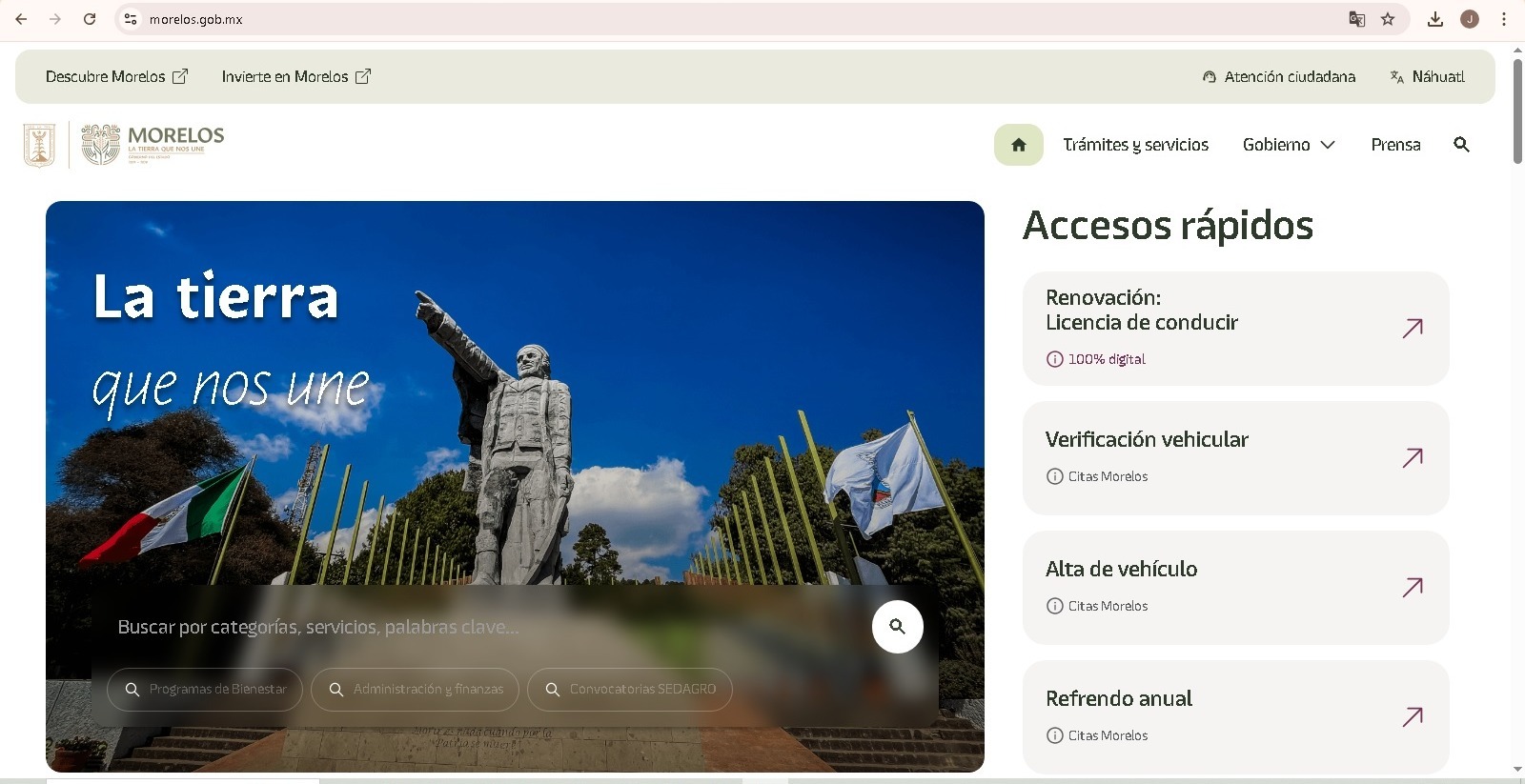Viewport: 1525px width, 784px height.
Task: Expand the Gobierno dropdown menu
Action: 1289,145
